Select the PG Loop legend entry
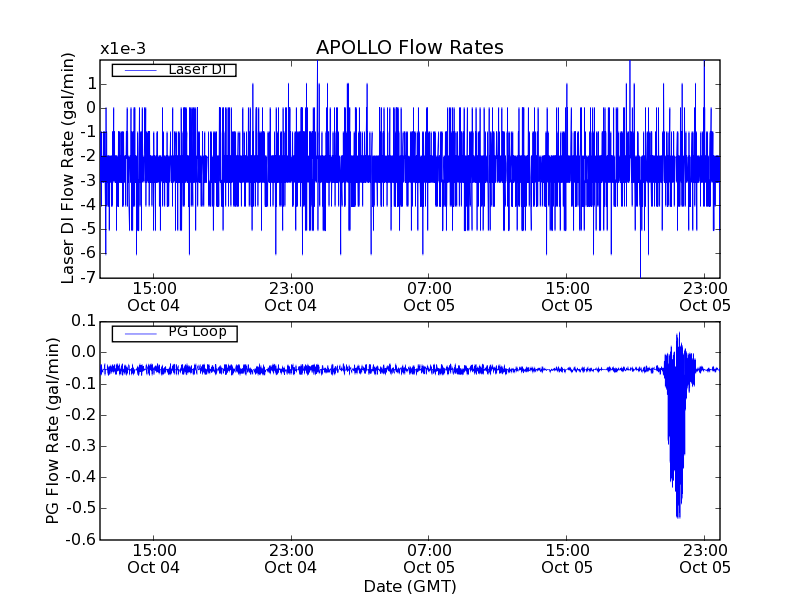Viewport: 800px width, 600px height. click(x=197, y=332)
